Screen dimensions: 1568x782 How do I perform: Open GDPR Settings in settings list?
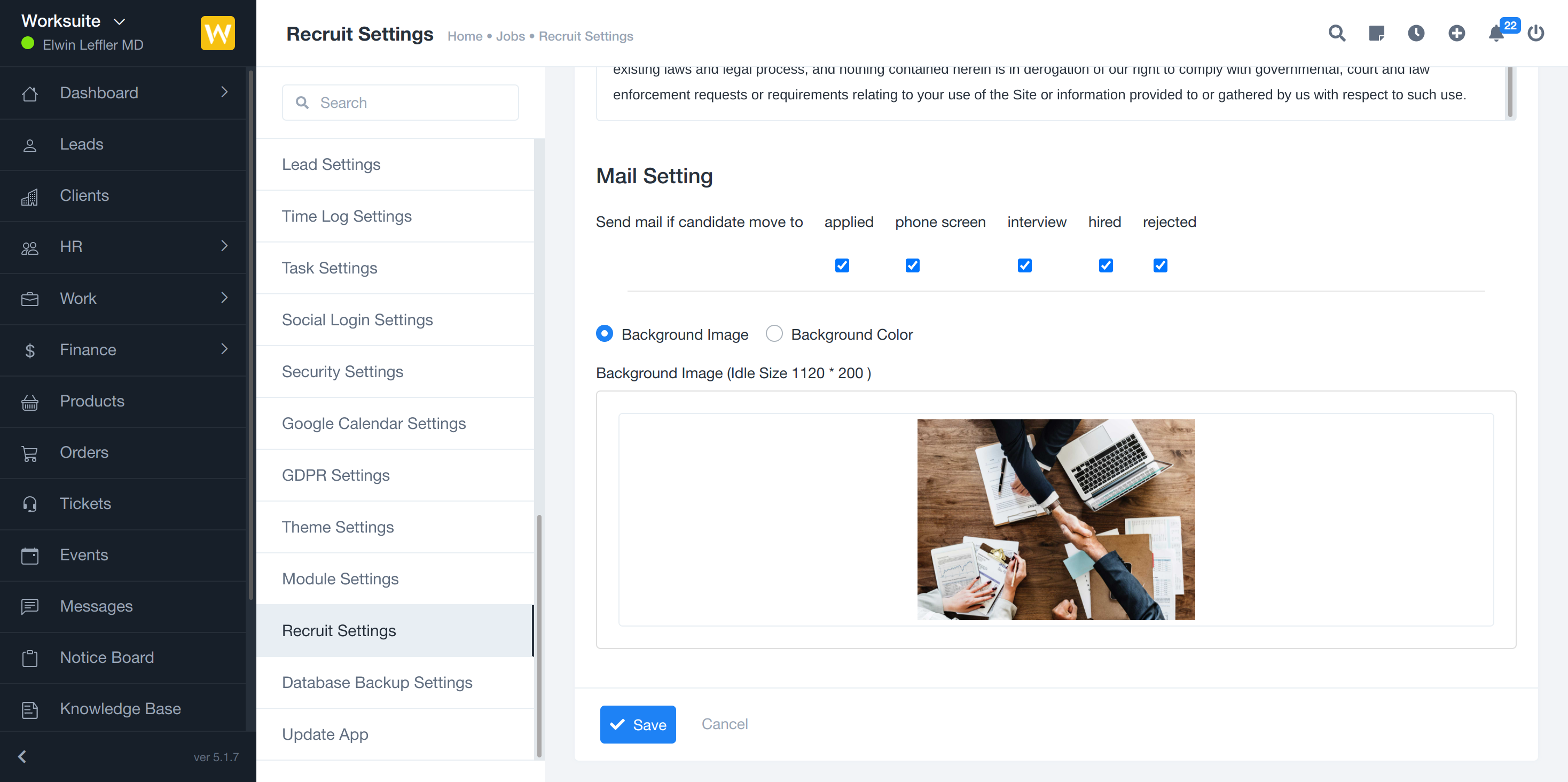tap(335, 475)
